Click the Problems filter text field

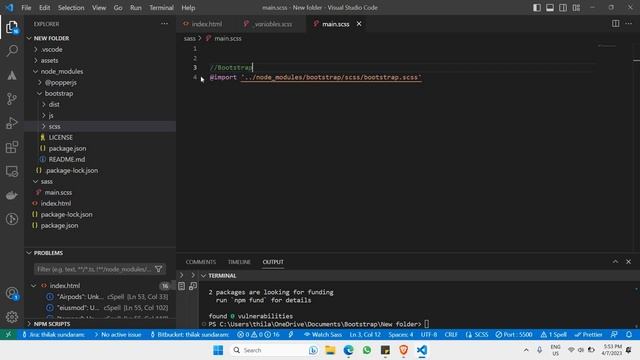[94, 269]
